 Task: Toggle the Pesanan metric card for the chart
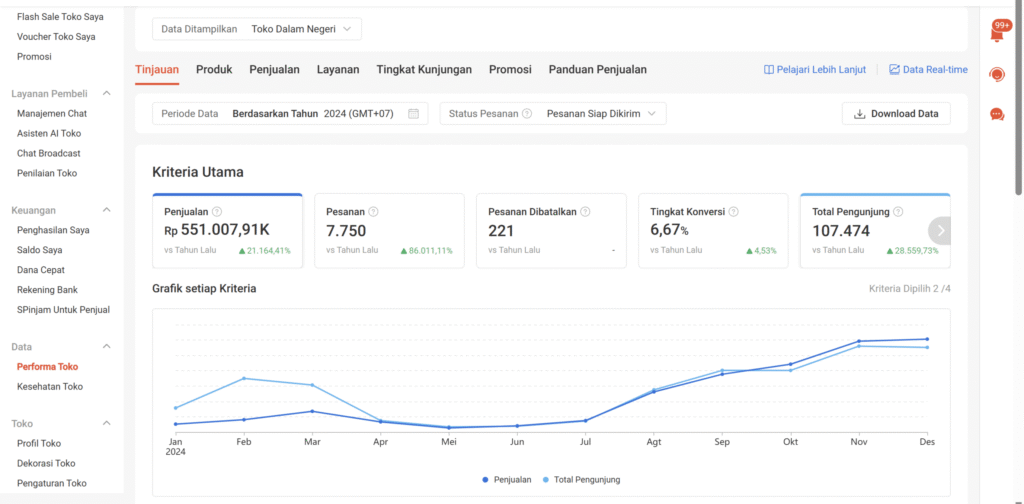point(389,231)
